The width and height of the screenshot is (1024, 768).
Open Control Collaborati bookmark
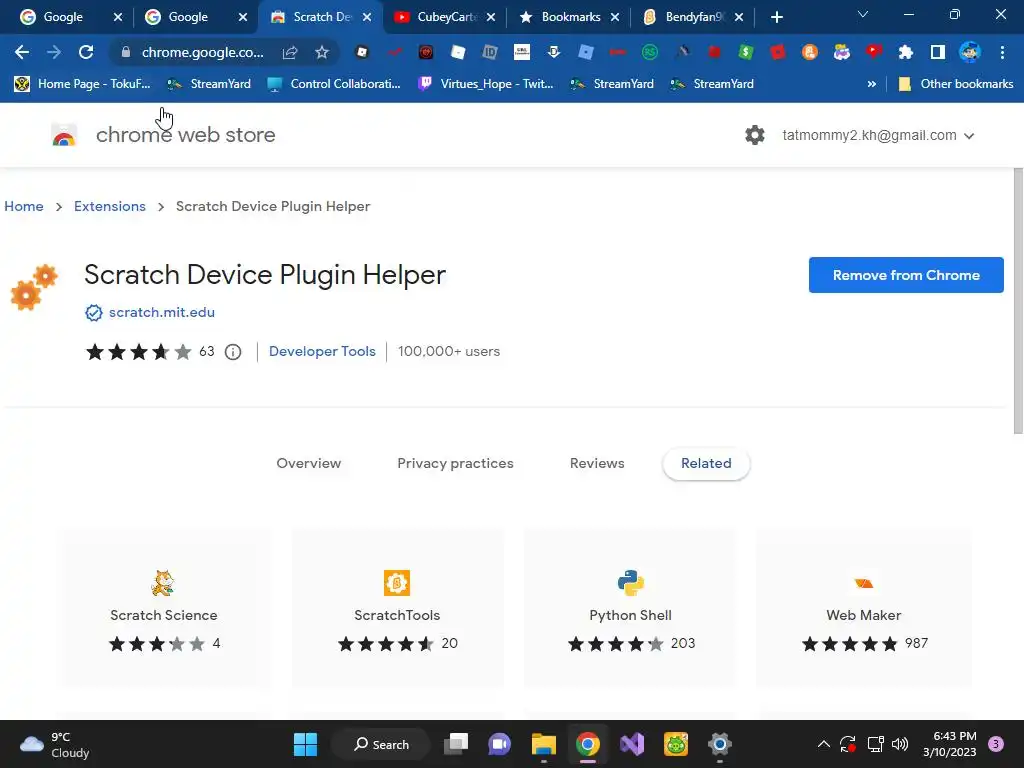[334, 84]
